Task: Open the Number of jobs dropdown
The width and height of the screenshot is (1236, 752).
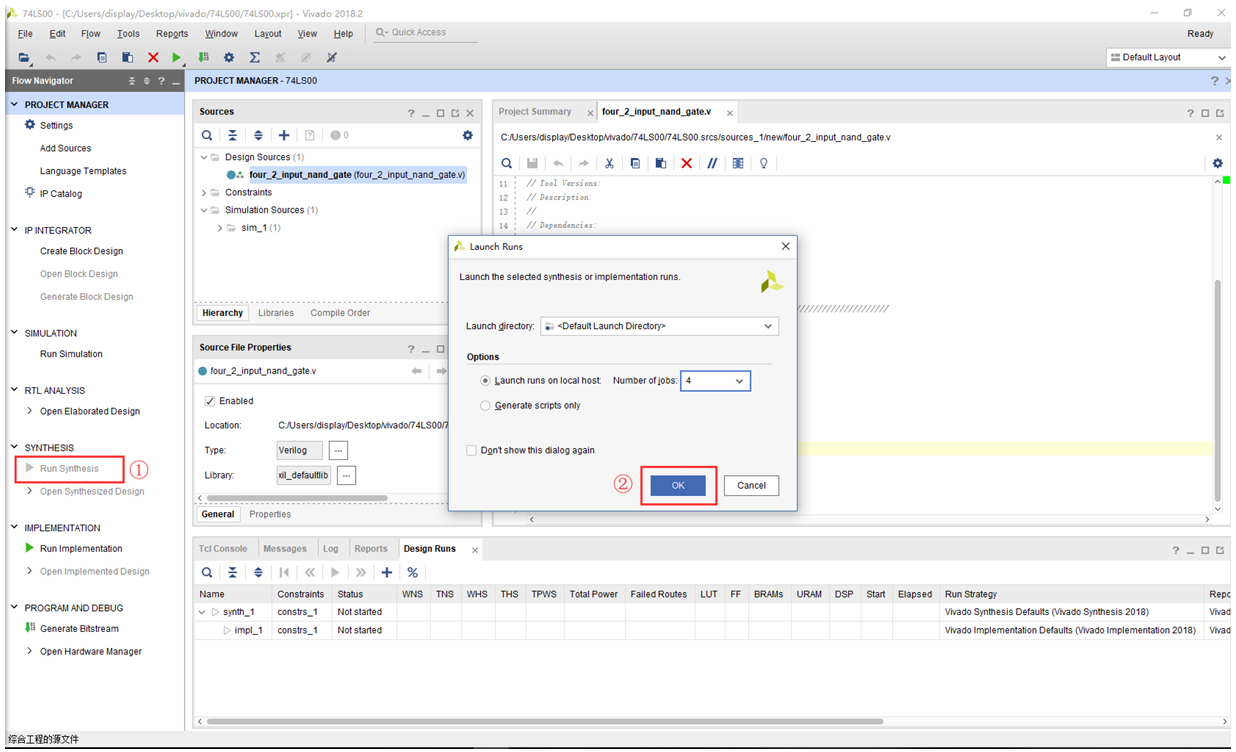Action: tap(715, 381)
